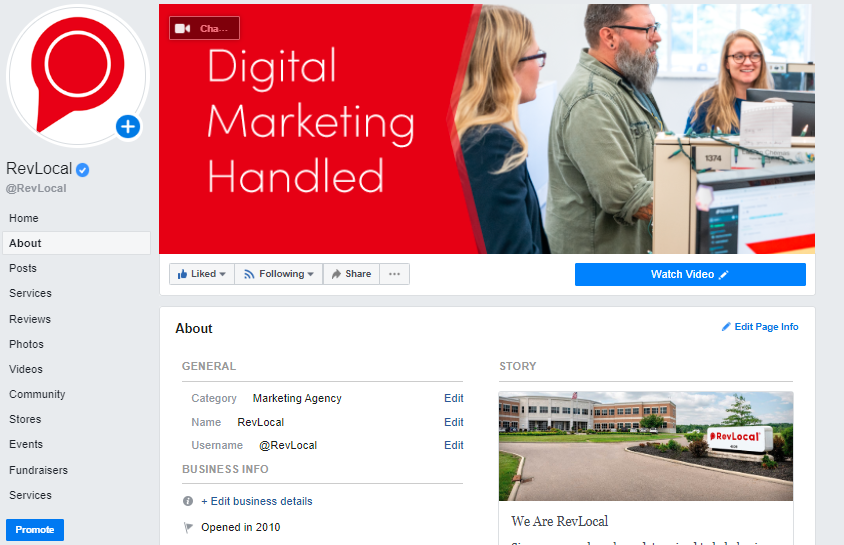Open Stores in the sidebar
Image resolution: width=844 pixels, height=545 pixels.
pos(25,419)
